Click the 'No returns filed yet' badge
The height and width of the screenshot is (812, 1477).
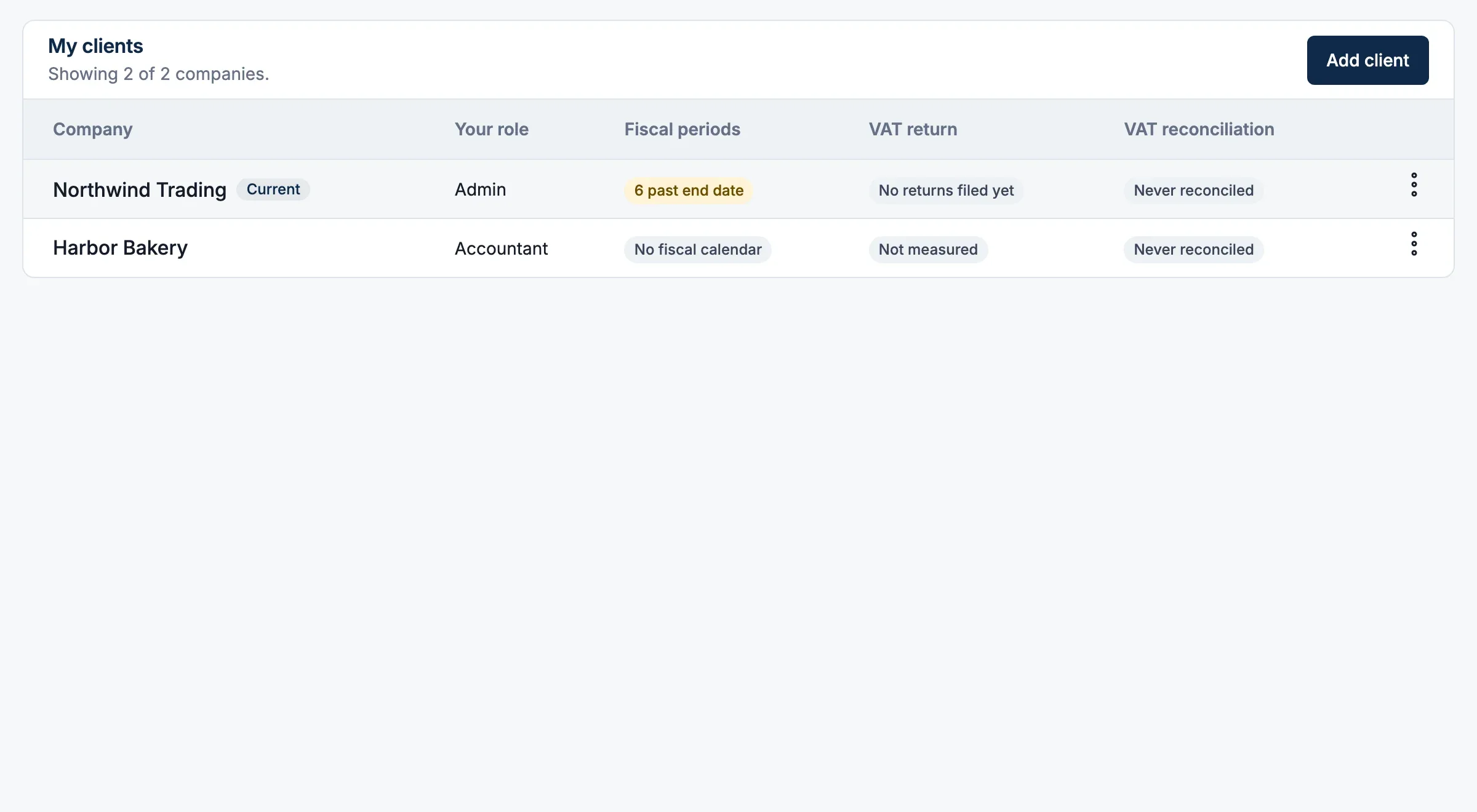point(946,191)
